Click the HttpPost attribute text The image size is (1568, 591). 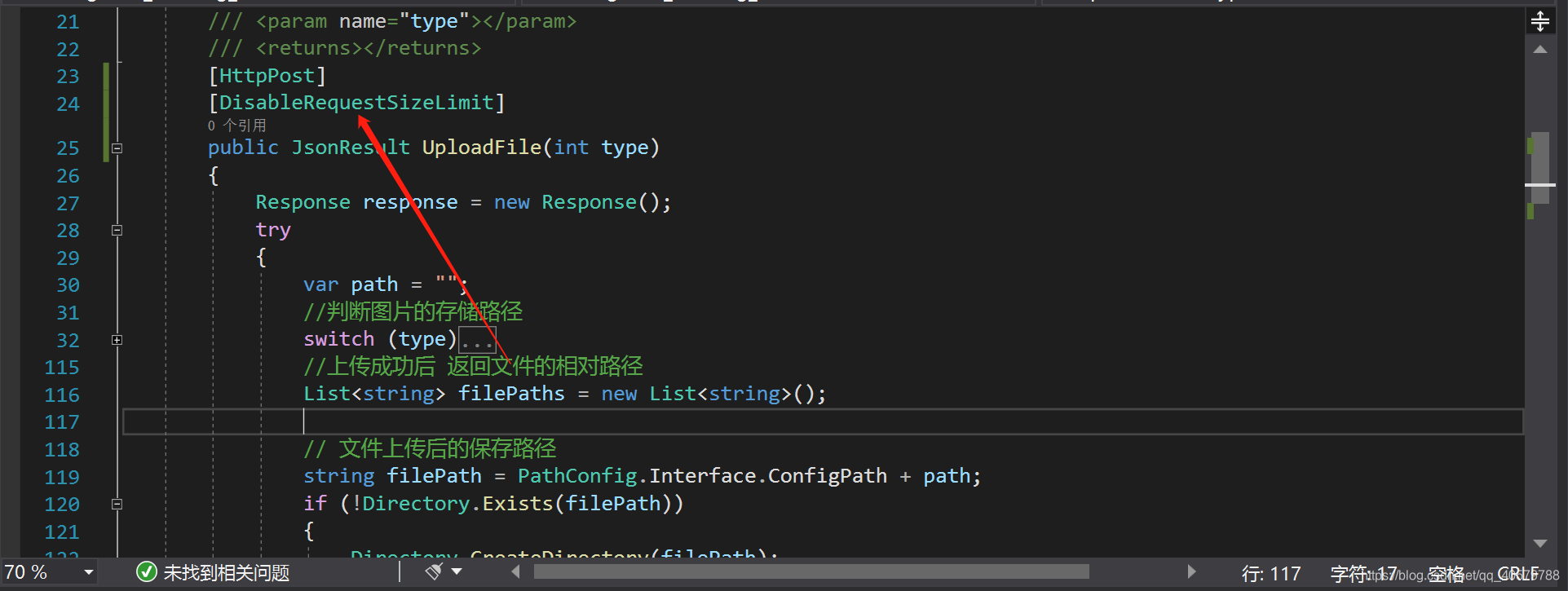(267, 76)
